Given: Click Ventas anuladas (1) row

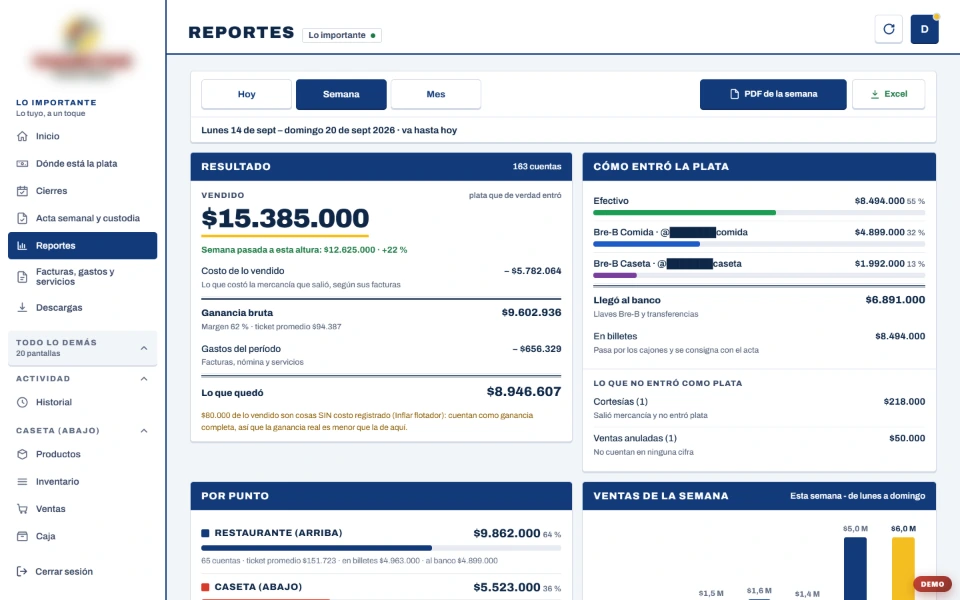Looking at the screenshot, I should [x=759, y=444].
